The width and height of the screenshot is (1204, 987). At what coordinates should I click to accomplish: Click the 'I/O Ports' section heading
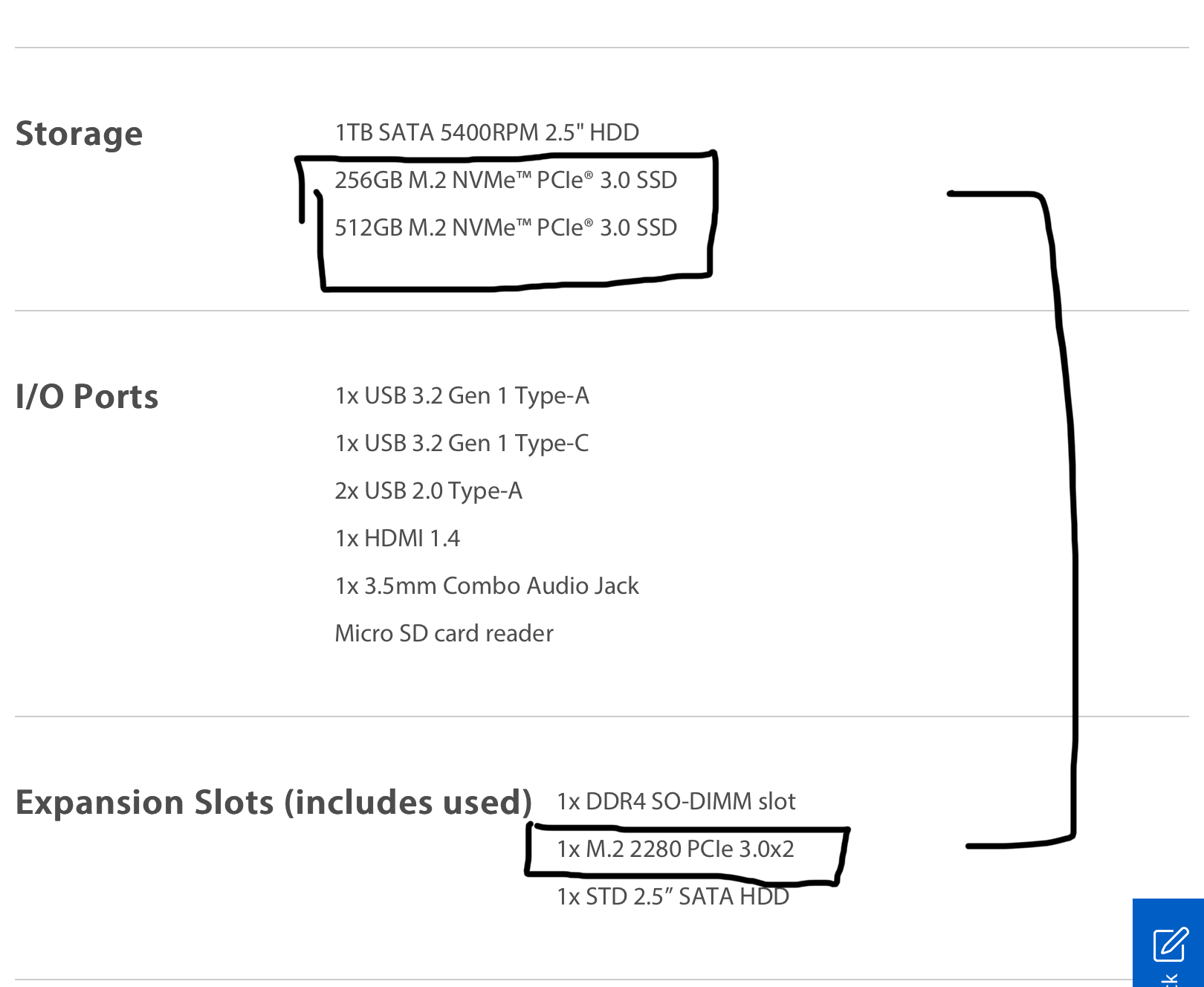point(87,397)
